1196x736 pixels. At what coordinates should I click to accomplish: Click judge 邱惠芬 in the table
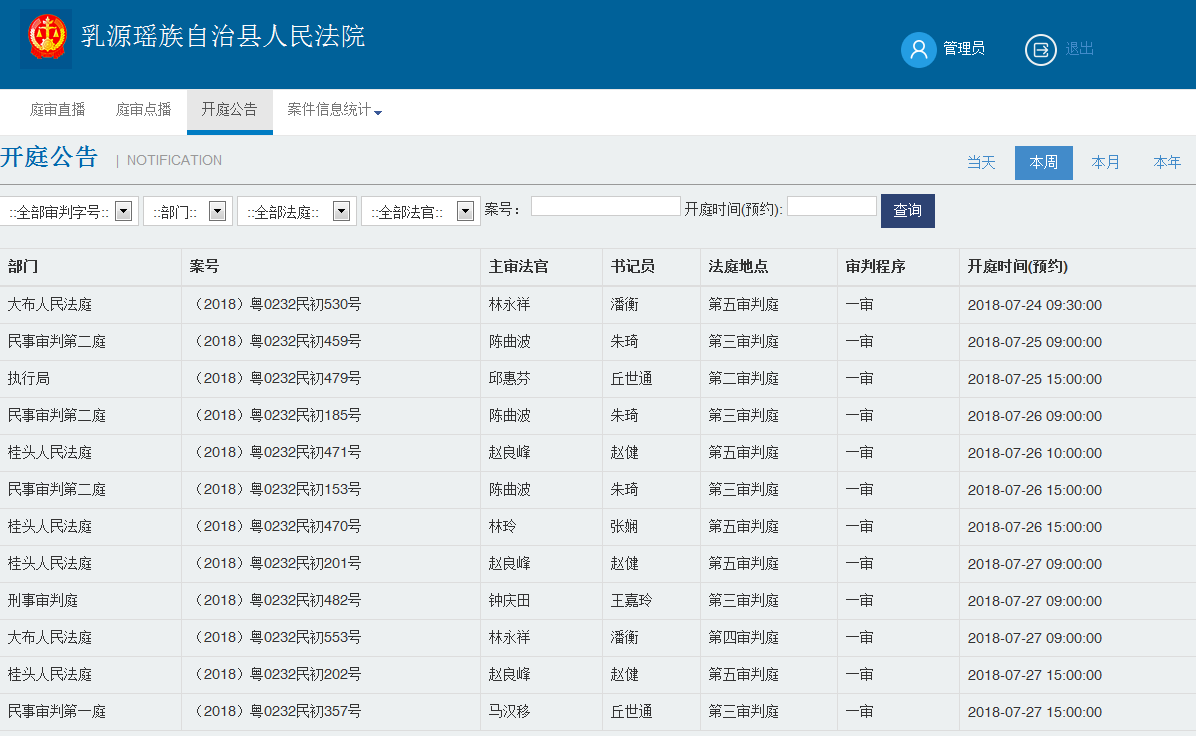click(510, 378)
